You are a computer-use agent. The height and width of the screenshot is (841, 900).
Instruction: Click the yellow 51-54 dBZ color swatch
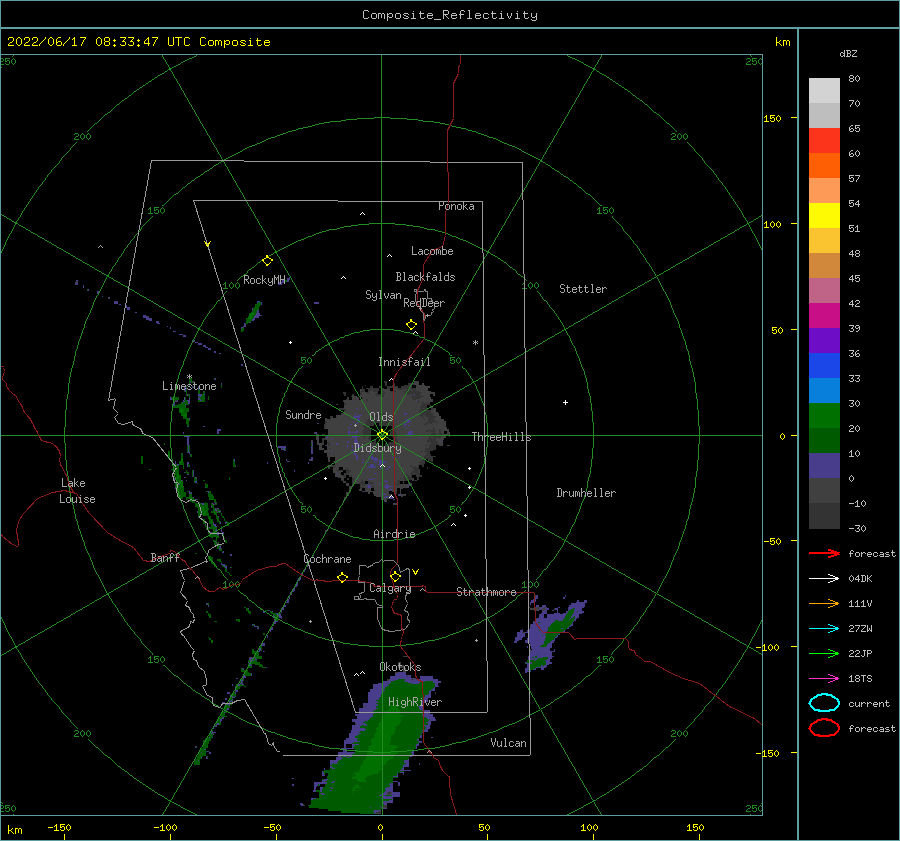tap(824, 216)
